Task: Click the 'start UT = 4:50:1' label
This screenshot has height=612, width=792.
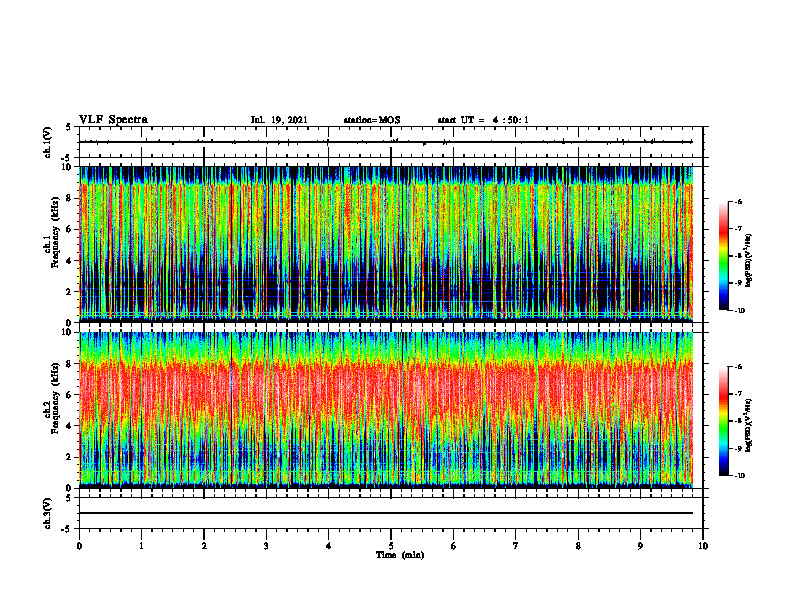Action: (x=483, y=120)
